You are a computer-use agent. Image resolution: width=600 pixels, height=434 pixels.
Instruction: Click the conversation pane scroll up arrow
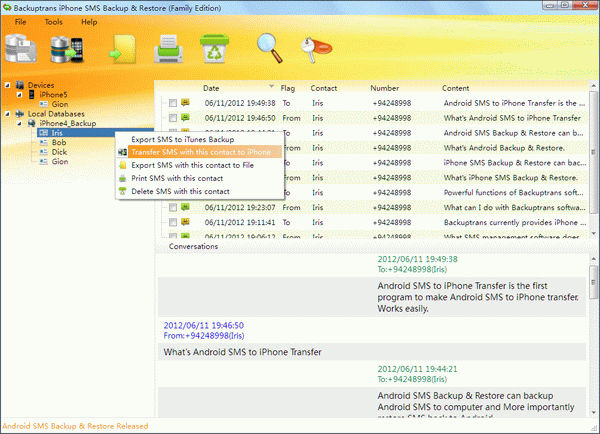click(593, 259)
